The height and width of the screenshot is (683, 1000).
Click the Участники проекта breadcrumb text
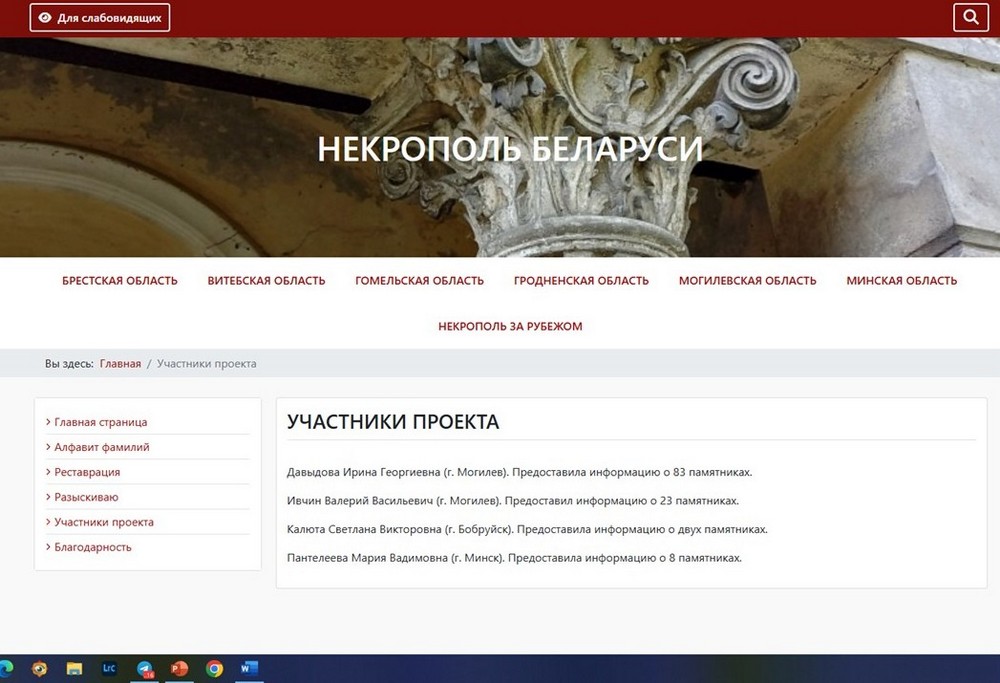[207, 364]
